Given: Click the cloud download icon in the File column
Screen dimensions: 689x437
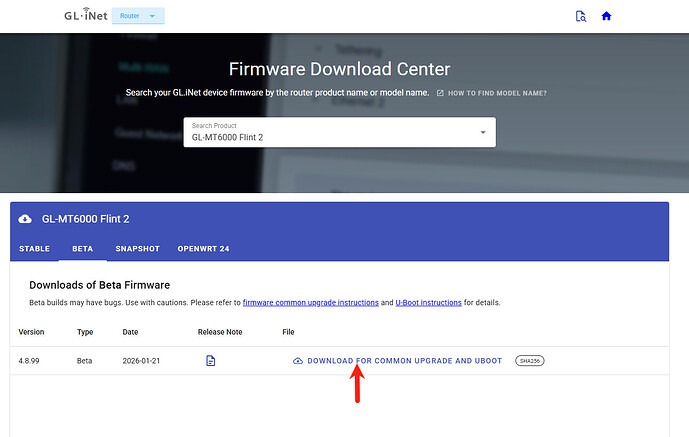Looking at the screenshot, I should point(298,361).
